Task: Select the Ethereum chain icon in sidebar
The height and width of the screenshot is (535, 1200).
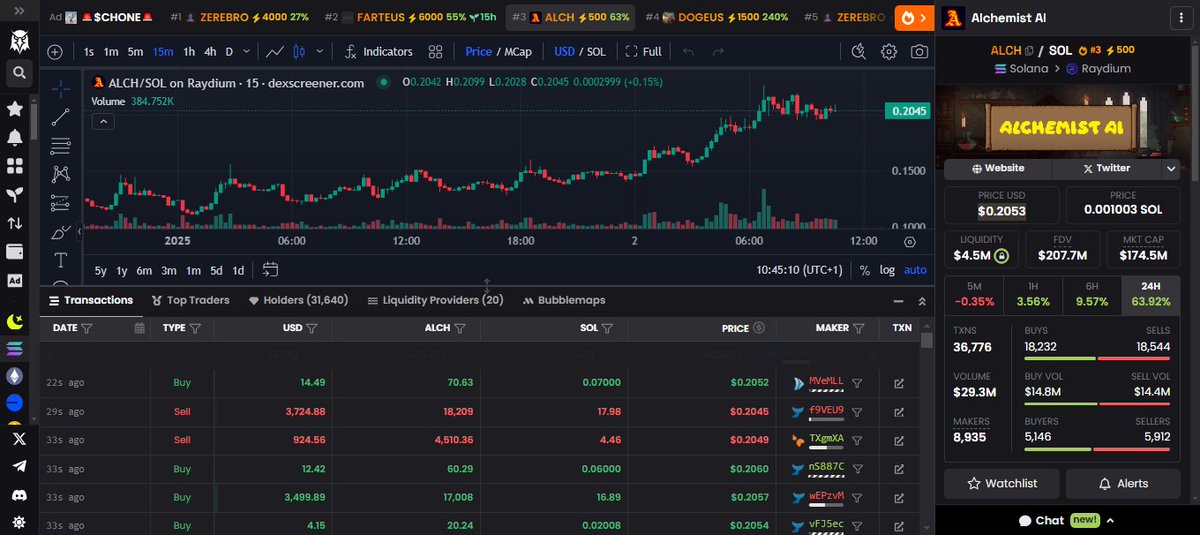Action: point(15,376)
